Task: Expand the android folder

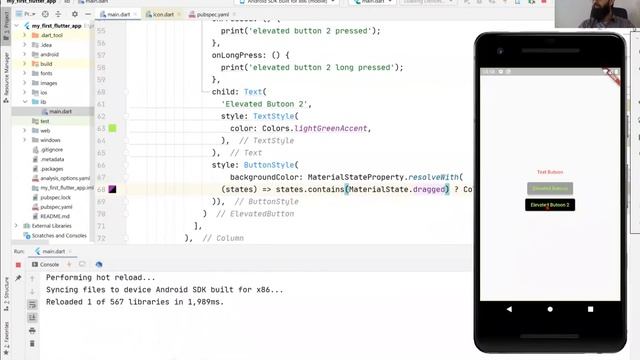Action: tap(24, 54)
